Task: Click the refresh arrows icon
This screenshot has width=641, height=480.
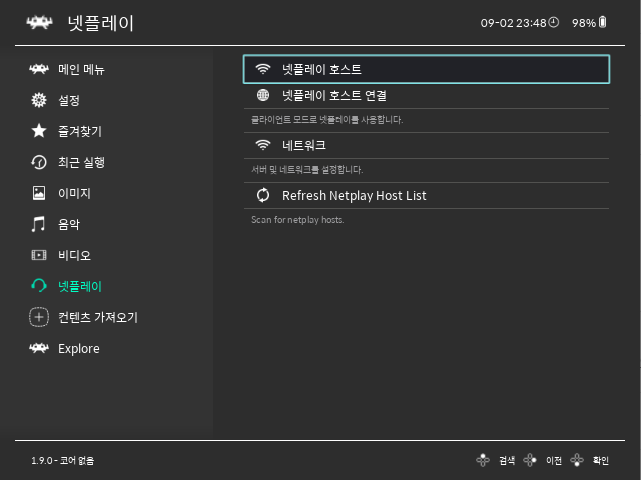Action: (262, 195)
